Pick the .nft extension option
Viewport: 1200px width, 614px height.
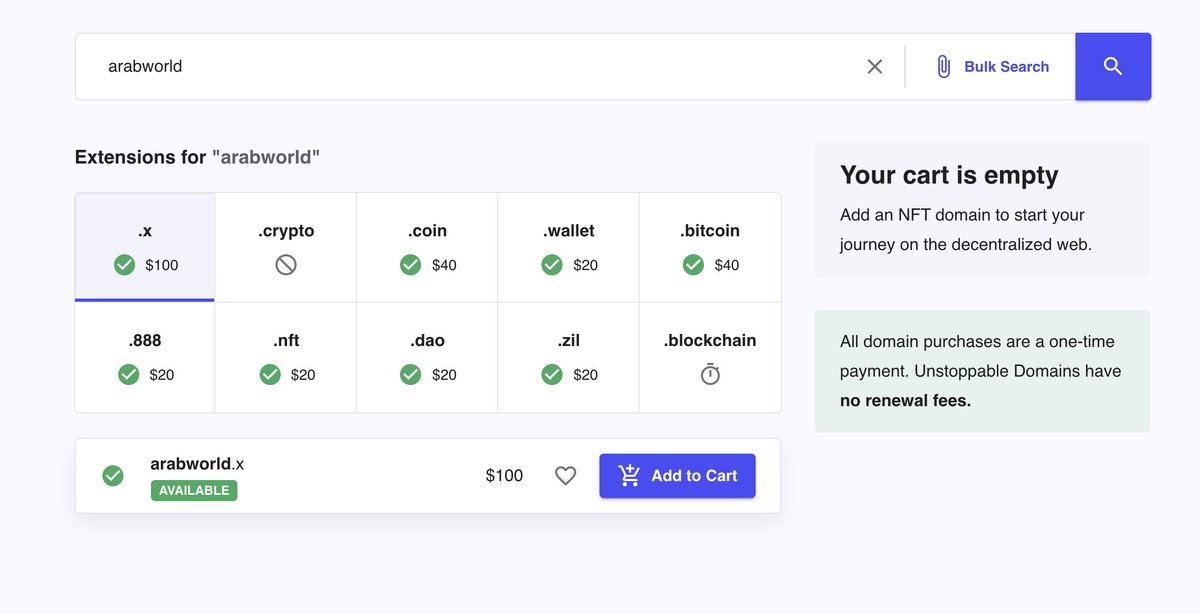click(286, 357)
